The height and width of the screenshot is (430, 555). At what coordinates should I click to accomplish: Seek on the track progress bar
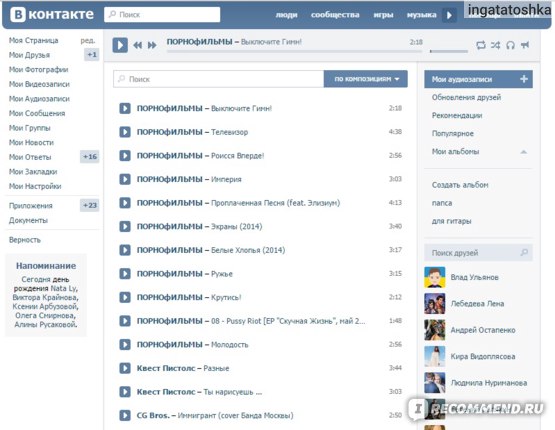tap(294, 51)
